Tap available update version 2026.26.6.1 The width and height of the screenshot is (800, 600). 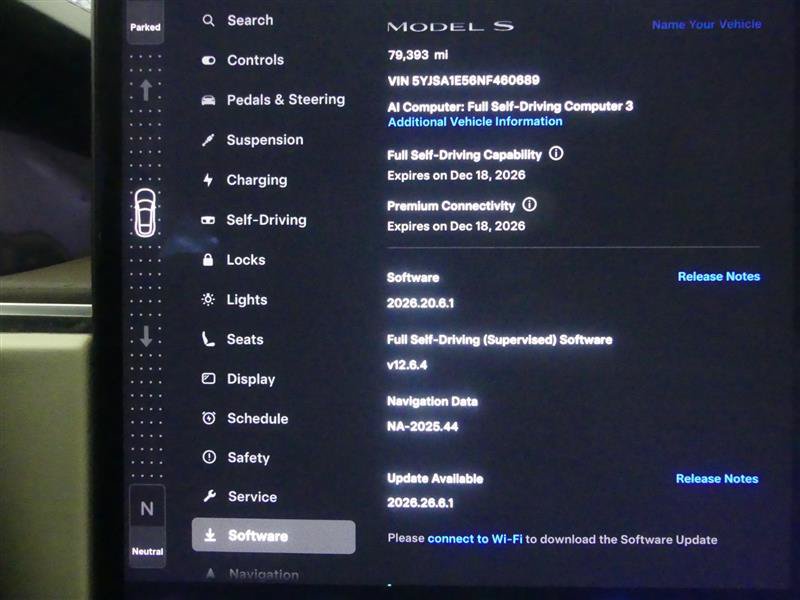[x=420, y=503]
